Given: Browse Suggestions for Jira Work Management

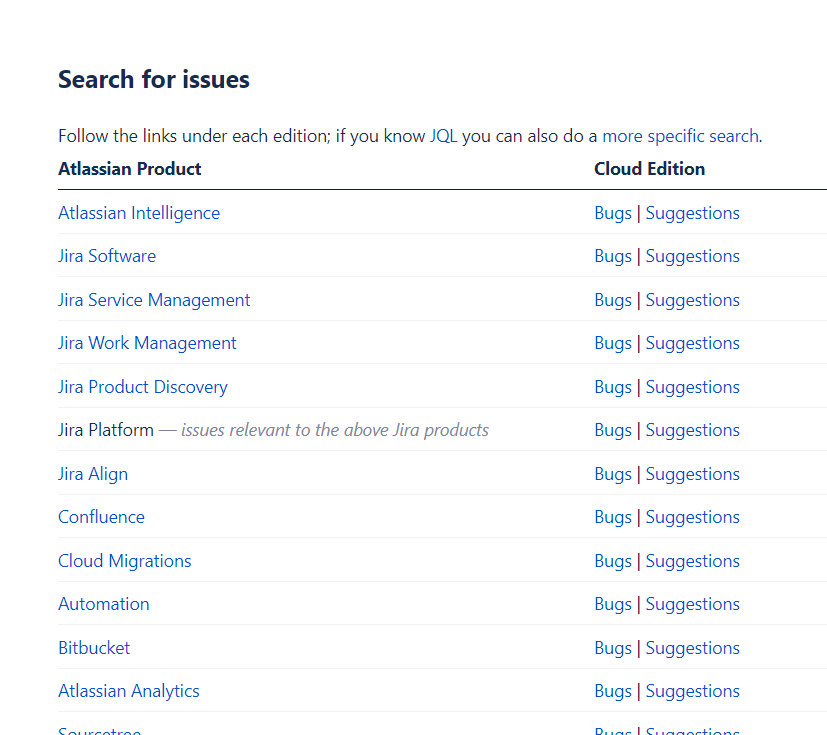Looking at the screenshot, I should coord(693,343).
